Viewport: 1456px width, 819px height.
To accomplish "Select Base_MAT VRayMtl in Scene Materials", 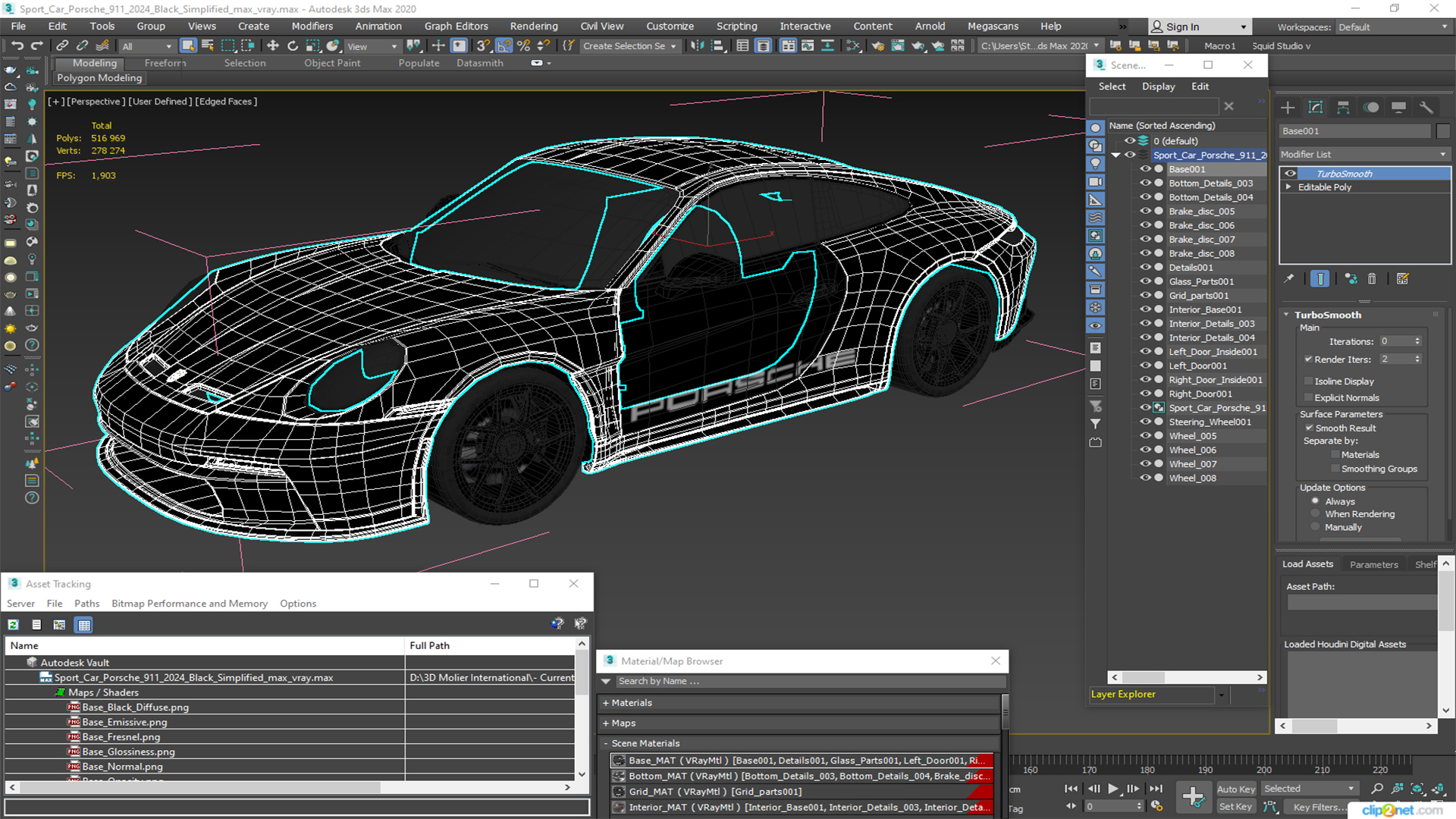I will [802, 761].
